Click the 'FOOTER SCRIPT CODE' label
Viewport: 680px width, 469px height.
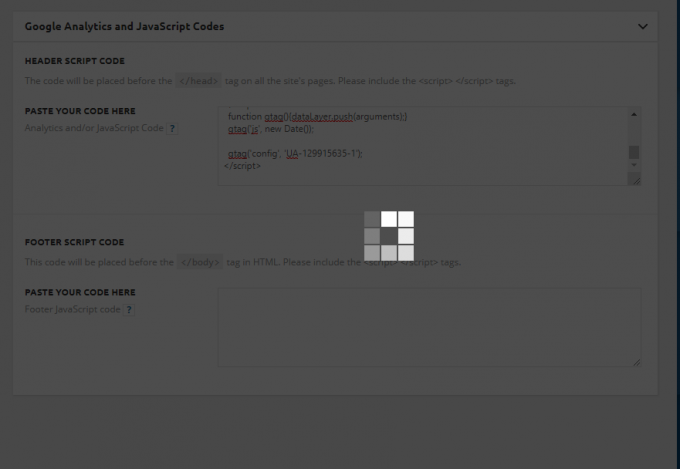[74, 243]
